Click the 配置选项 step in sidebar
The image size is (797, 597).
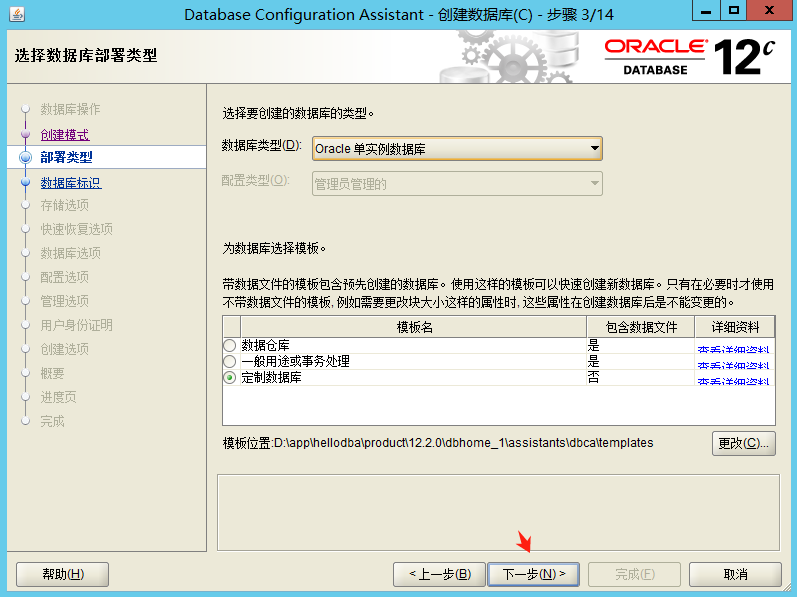pos(65,277)
